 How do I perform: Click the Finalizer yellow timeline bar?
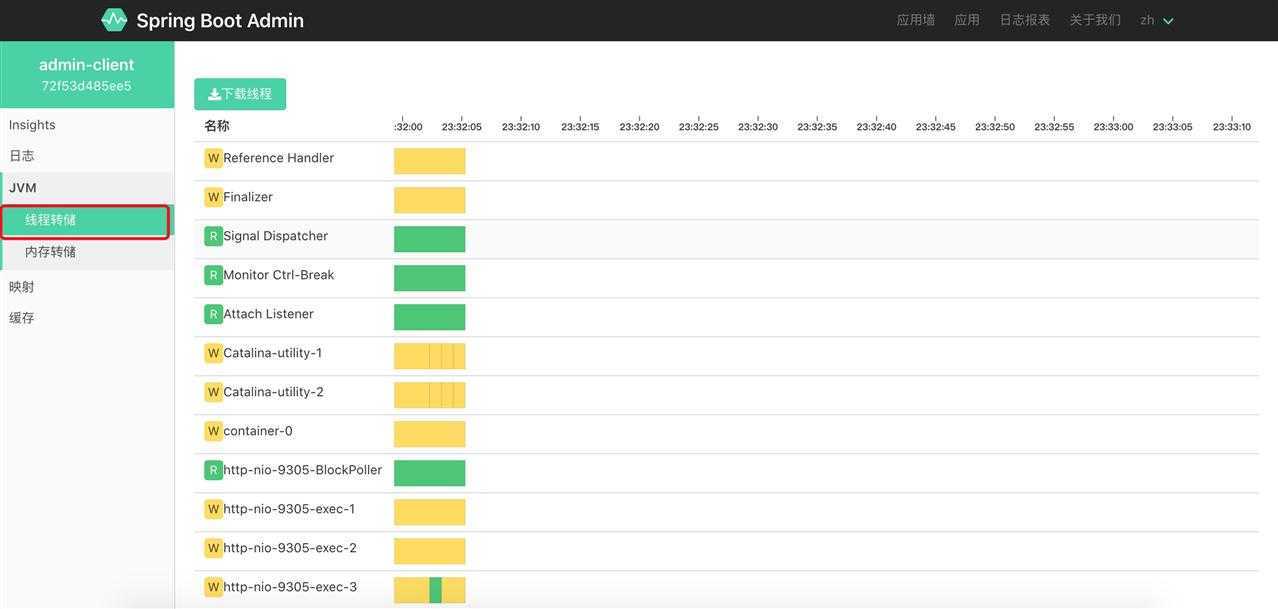pyautogui.click(x=430, y=200)
